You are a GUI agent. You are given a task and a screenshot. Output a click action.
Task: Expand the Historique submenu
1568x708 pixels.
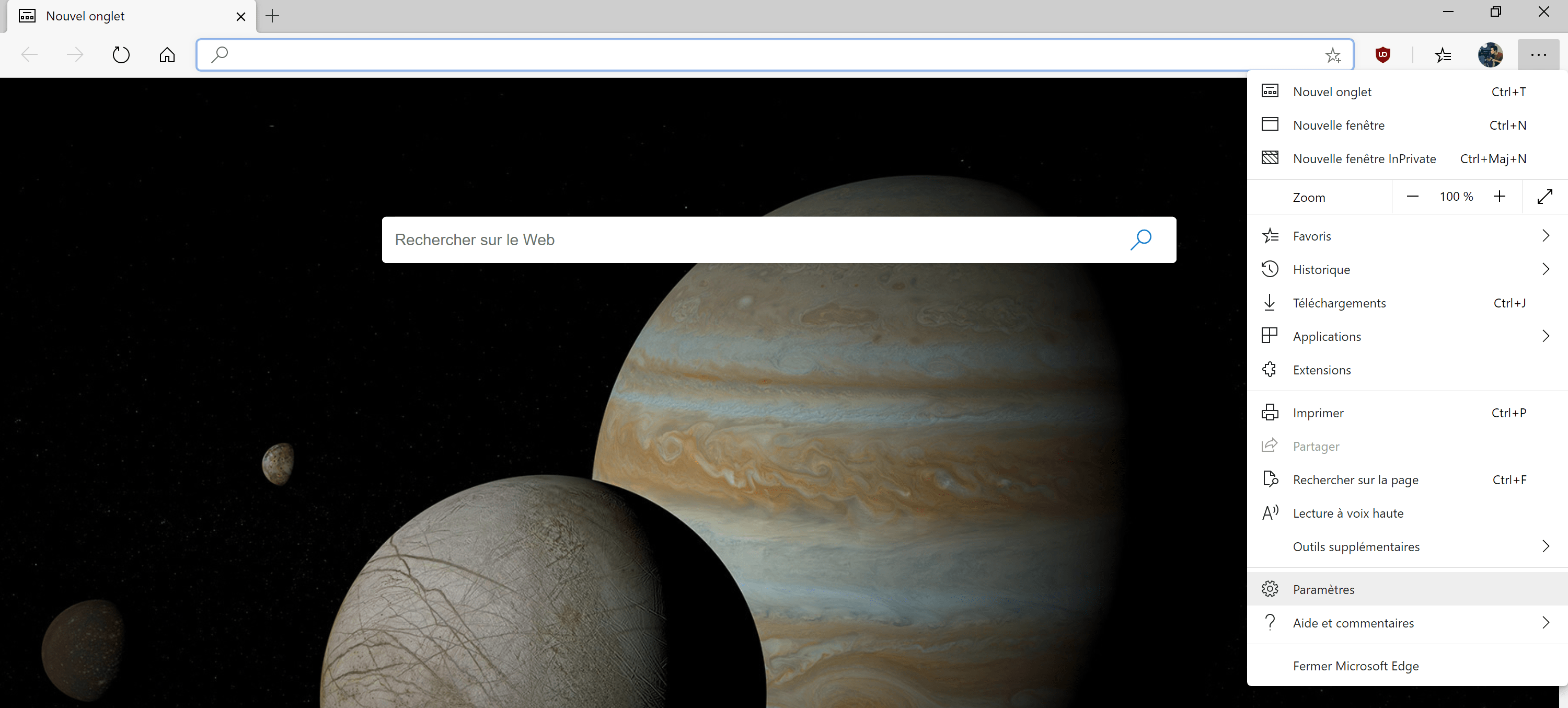tap(1408, 269)
